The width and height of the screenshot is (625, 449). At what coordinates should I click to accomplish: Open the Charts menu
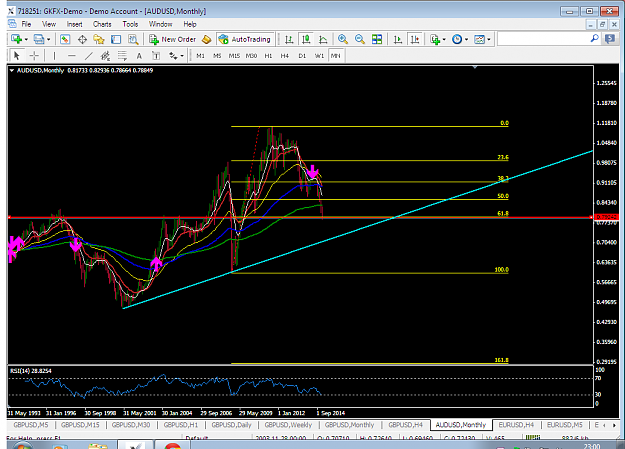pos(102,24)
